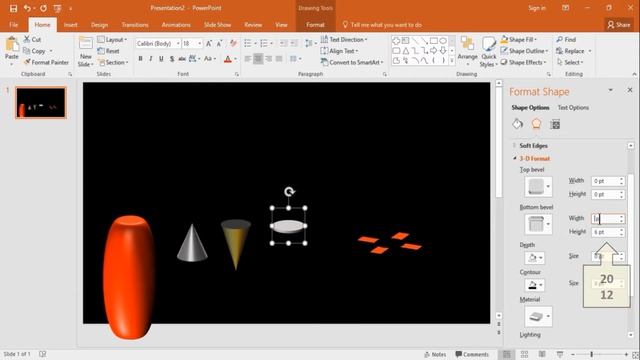
Task: Select Effects icon in Format Shape
Action: tap(536, 124)
